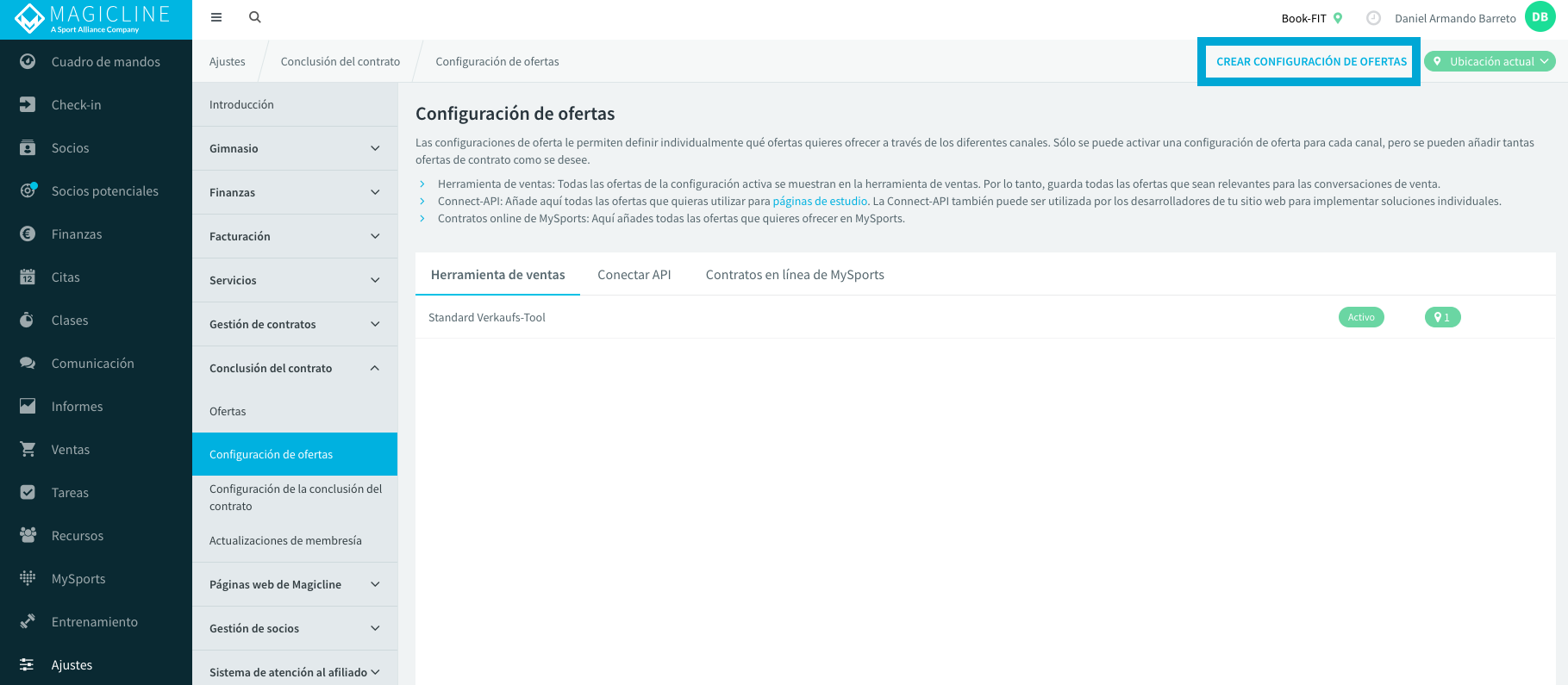Open the clock history icon

(1374, 18)
